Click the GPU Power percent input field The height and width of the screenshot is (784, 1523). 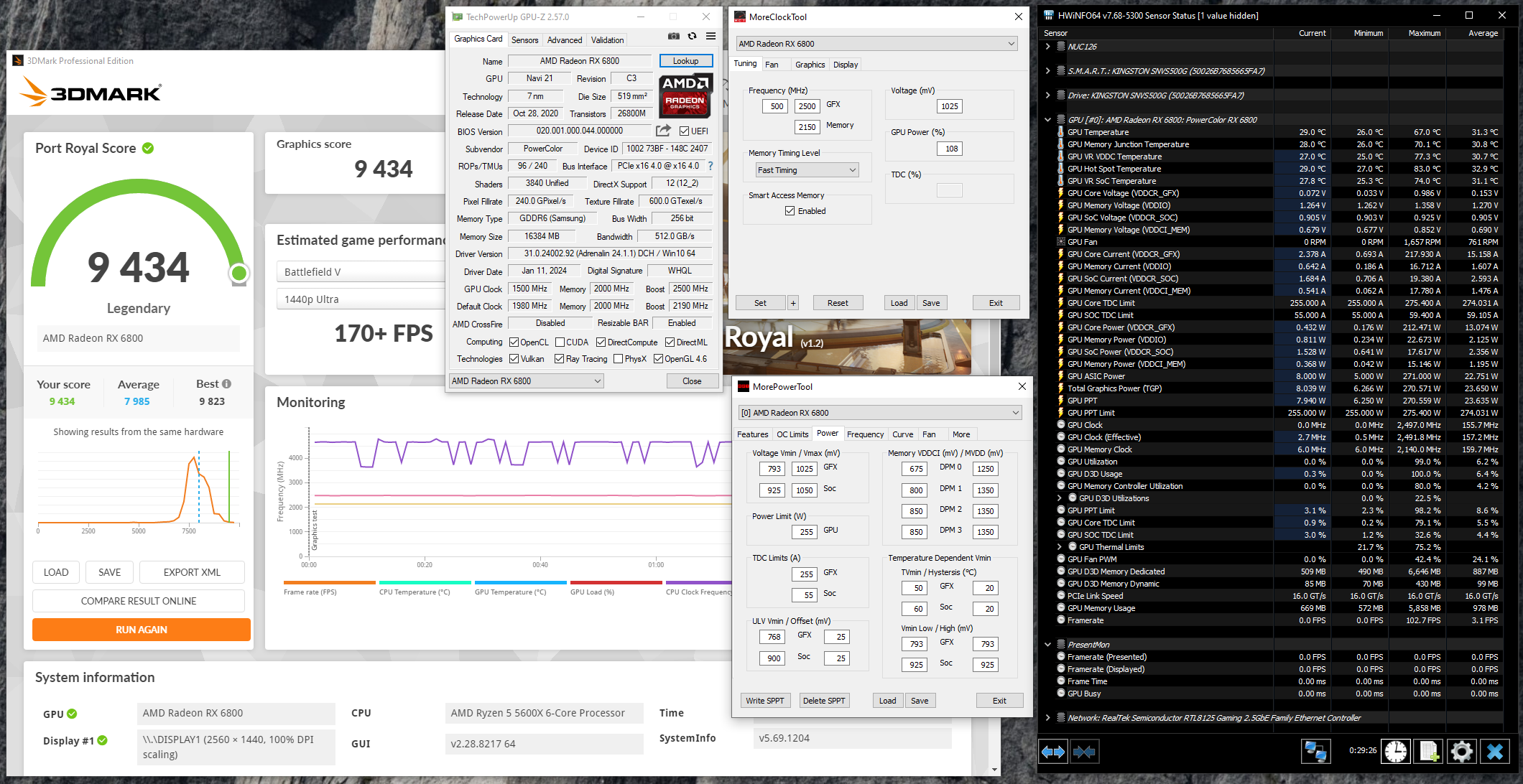point(951,149)
